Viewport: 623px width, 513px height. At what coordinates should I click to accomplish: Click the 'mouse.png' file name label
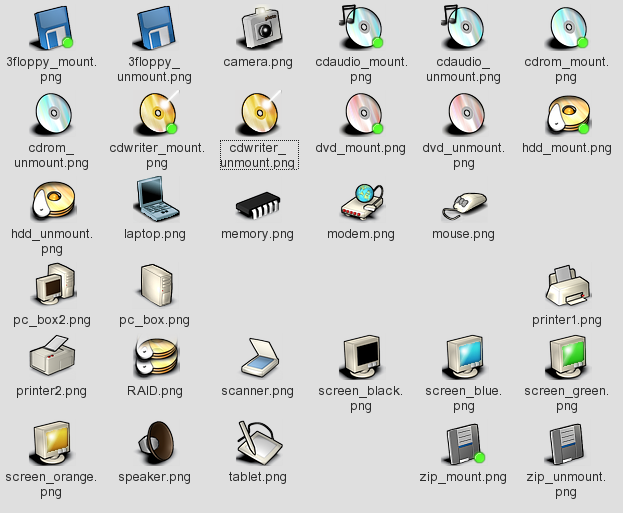click(463, 234)
